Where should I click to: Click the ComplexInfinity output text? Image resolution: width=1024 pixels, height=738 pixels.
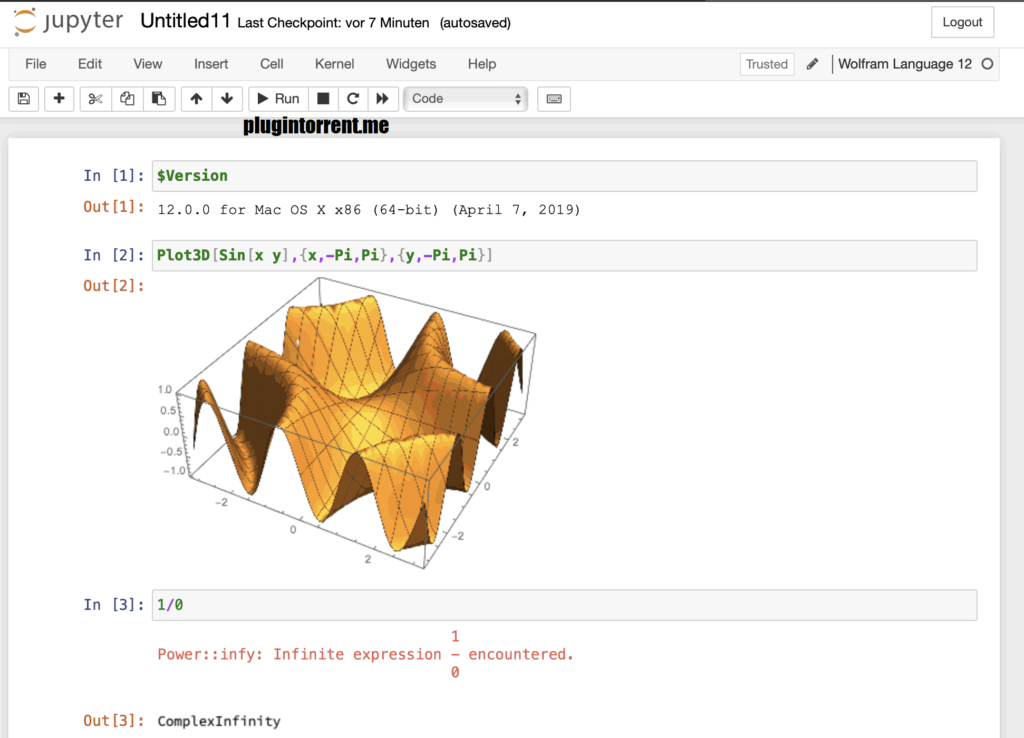[x=219, y=721]
